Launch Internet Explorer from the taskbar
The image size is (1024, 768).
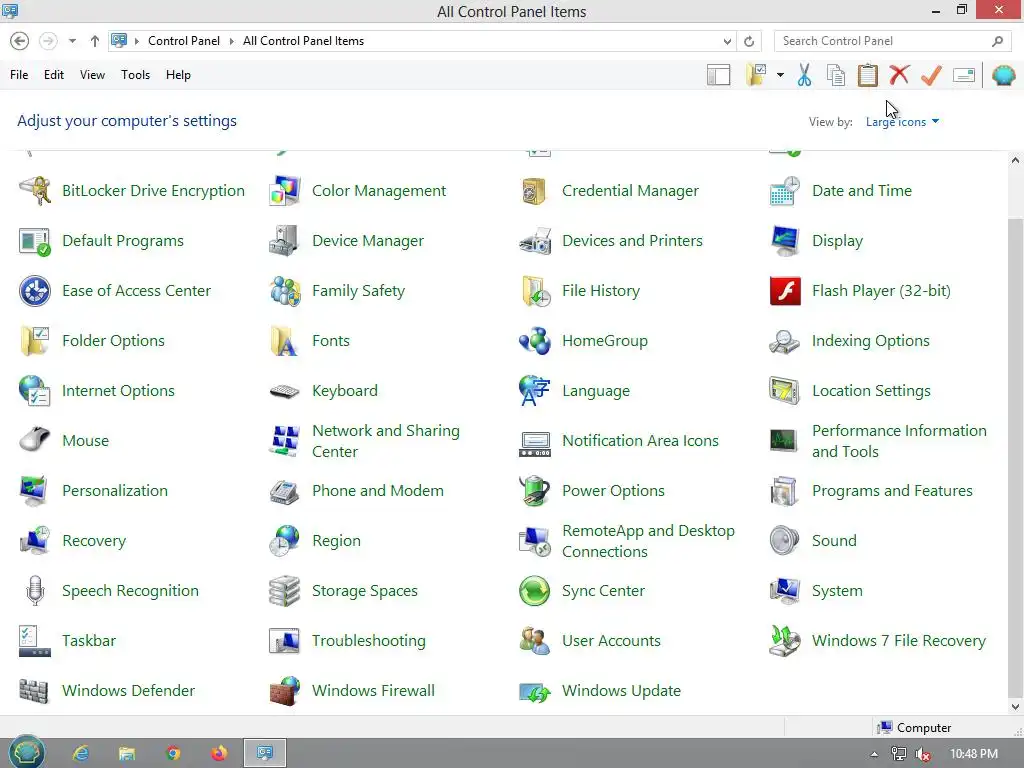(x=81, y=754)
